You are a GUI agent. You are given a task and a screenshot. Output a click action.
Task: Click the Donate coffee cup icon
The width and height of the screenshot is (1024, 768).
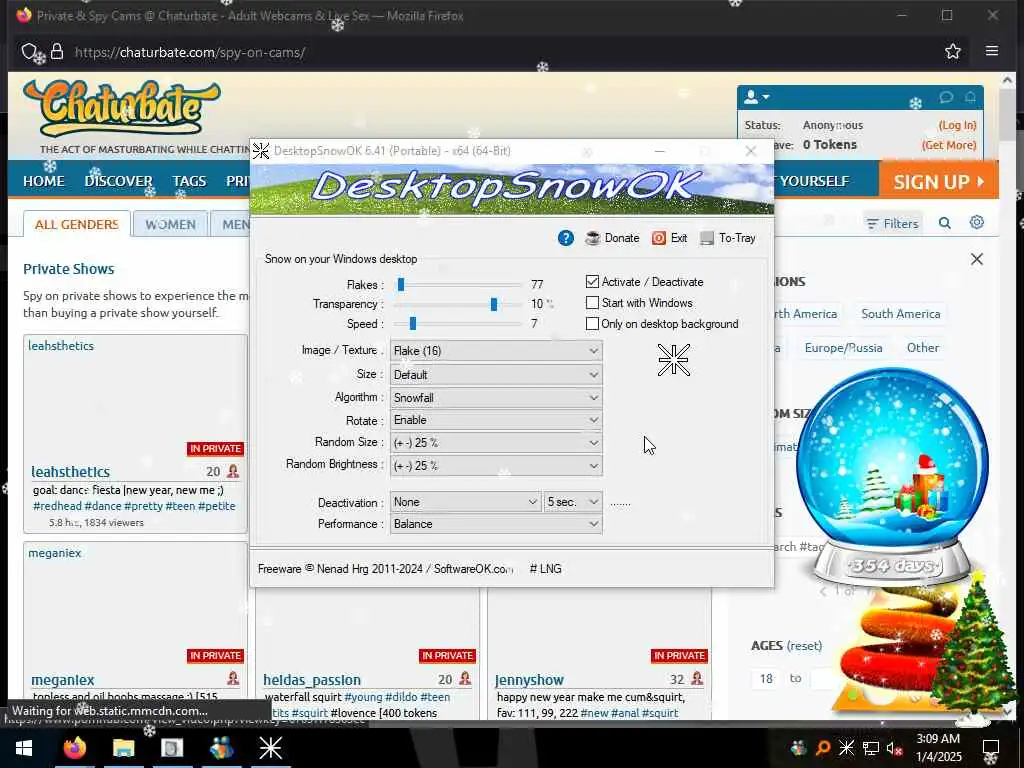coord(593,238)
